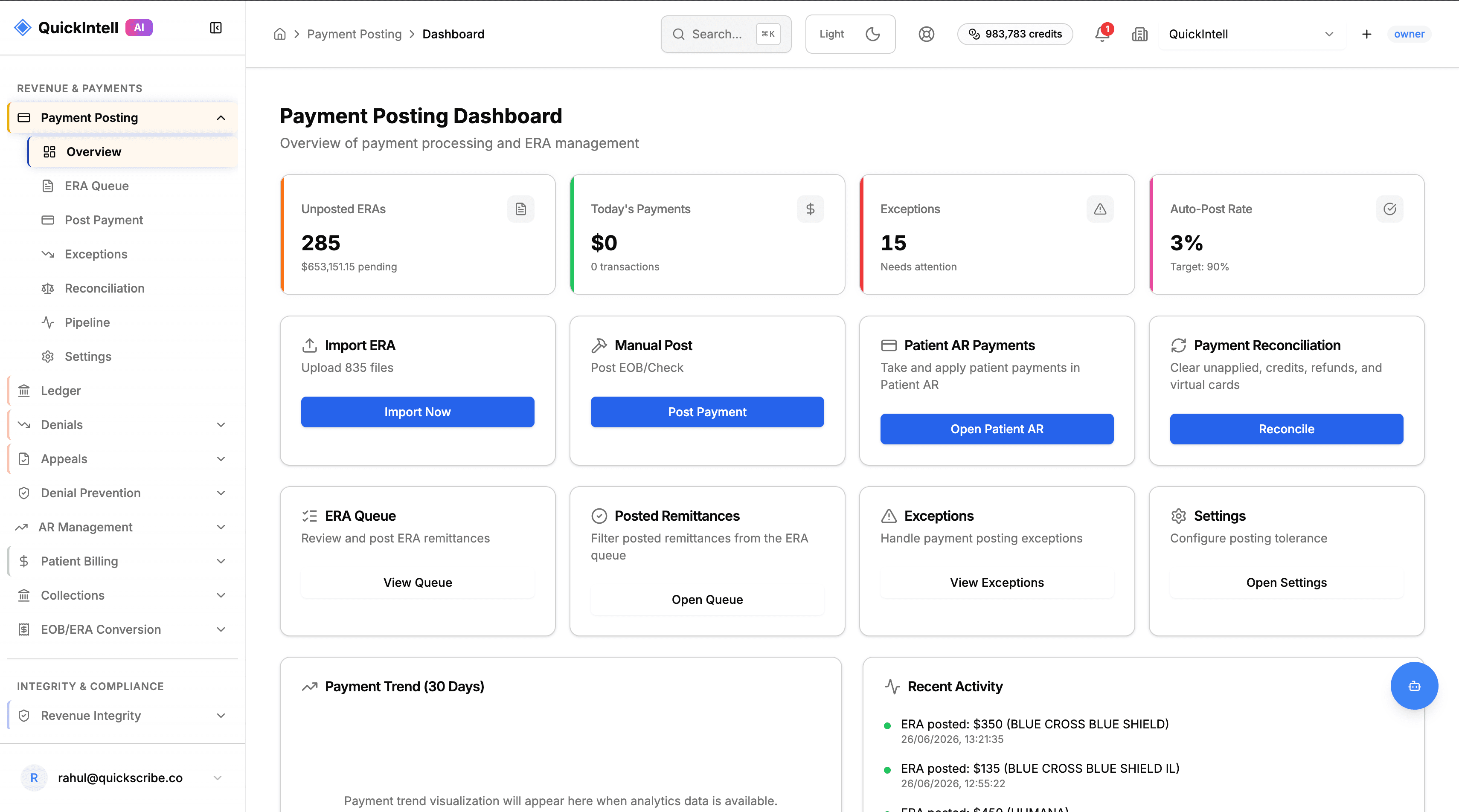Screen dimensions: 1459x812
Task: Open the QuickIntell organization dropdown
Action: (x=1252, y=34)
